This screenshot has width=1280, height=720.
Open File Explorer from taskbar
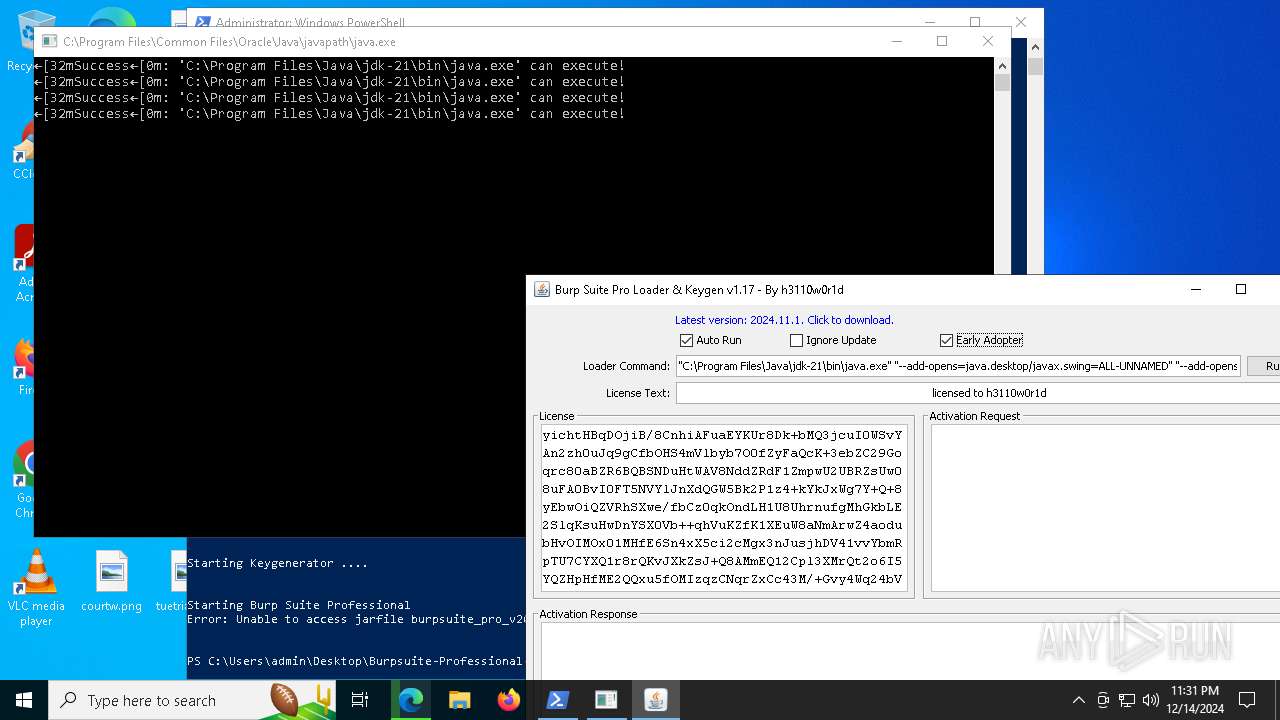click(x=459, y=700)
